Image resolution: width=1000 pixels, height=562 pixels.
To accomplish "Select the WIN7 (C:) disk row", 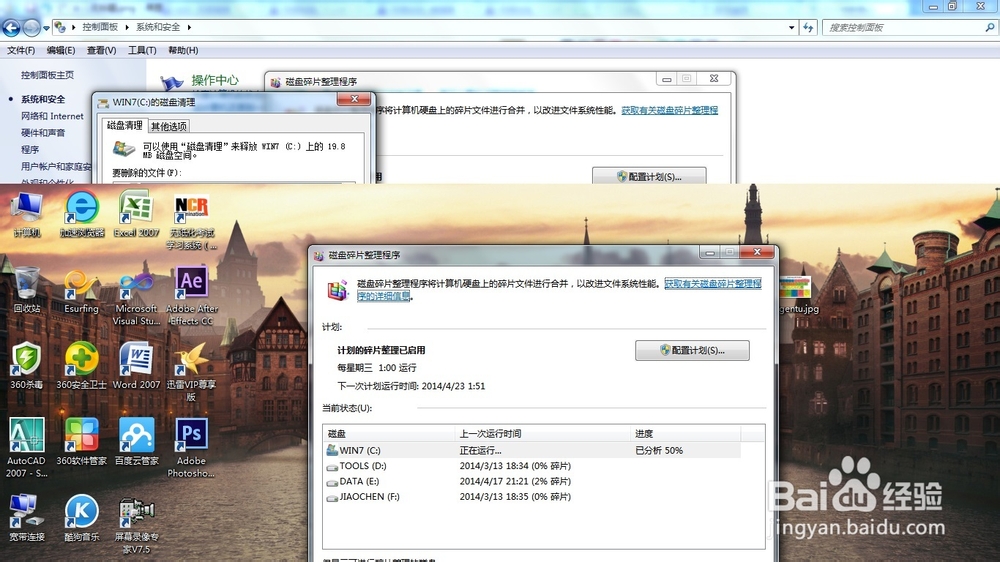I will click(533, 450).
